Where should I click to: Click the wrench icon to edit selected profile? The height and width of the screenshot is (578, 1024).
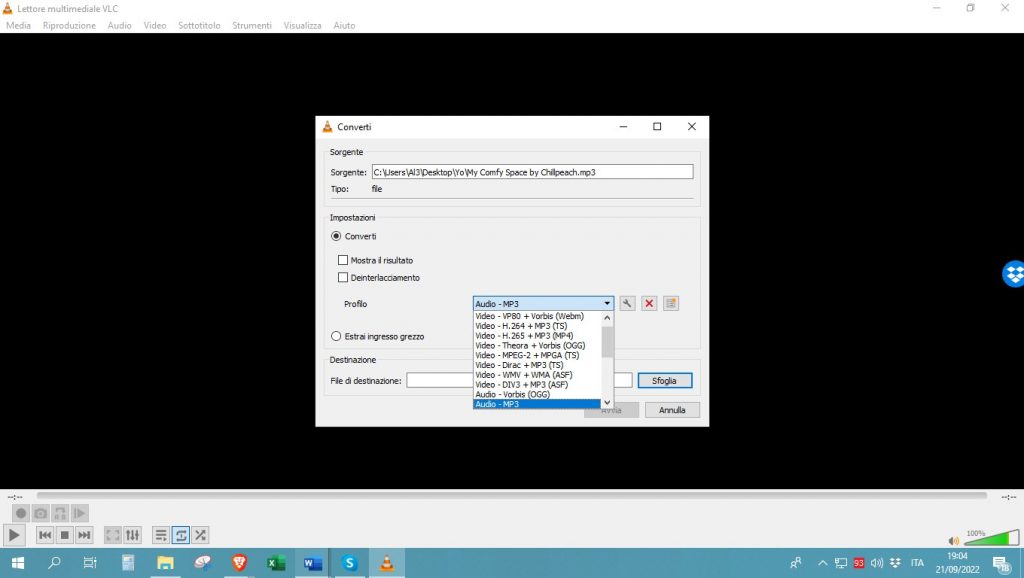click(x=628, y=303)
